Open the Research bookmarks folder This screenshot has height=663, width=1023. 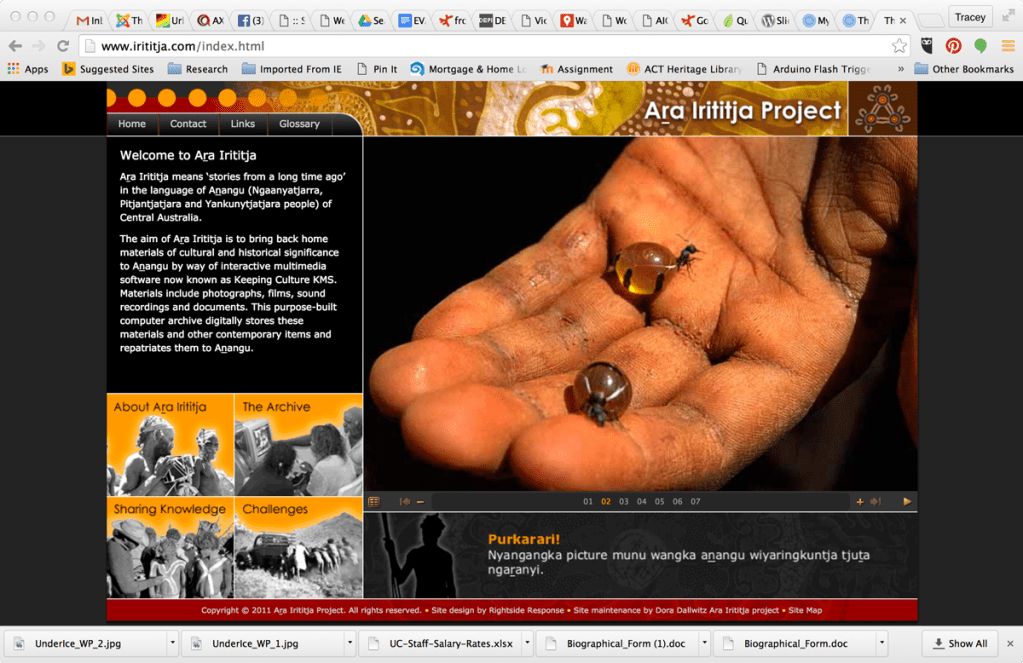point(198,69)
